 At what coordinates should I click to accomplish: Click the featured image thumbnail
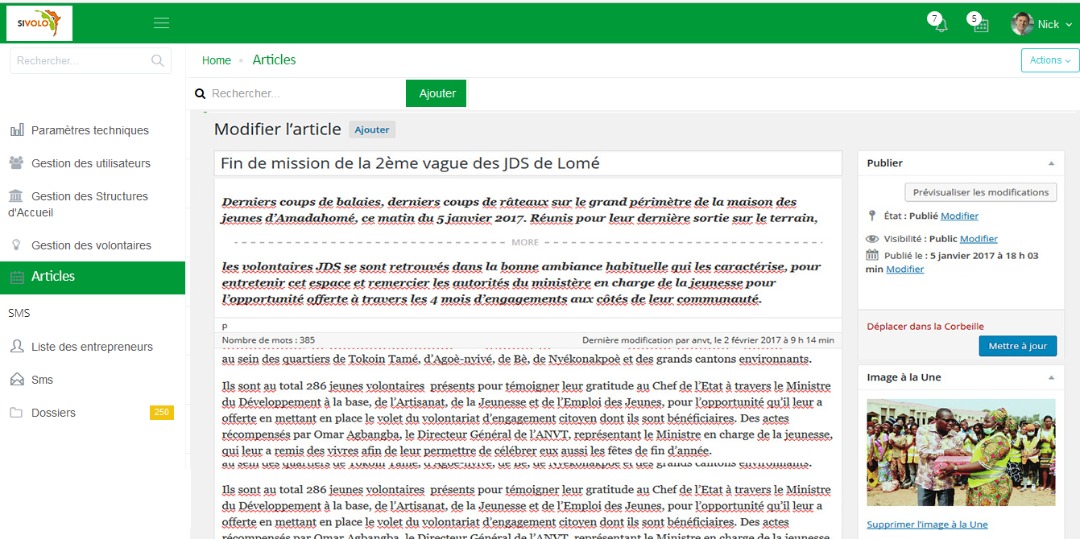[961, 453]
